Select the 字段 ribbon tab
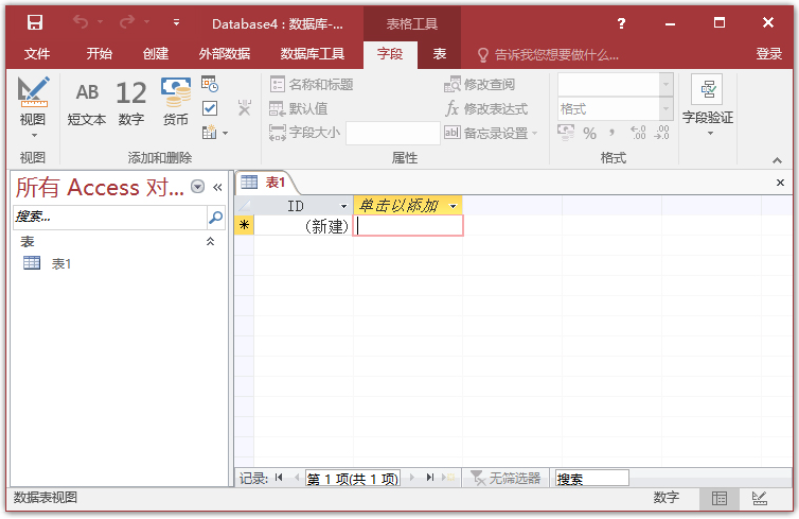Image resolution: width=799 pixels, height=519 pixels. point(390,54)
